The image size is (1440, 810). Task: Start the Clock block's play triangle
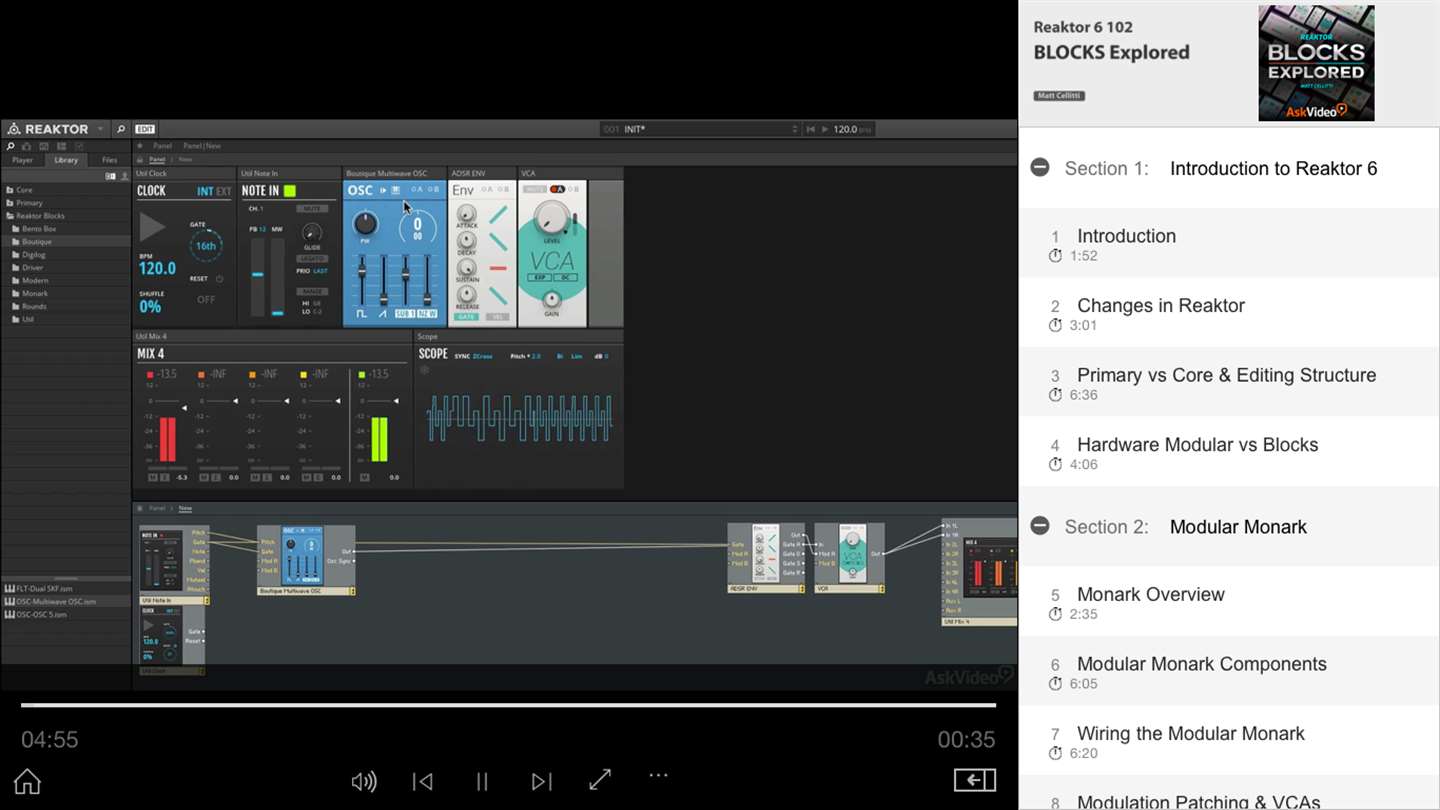coord(152,227)
